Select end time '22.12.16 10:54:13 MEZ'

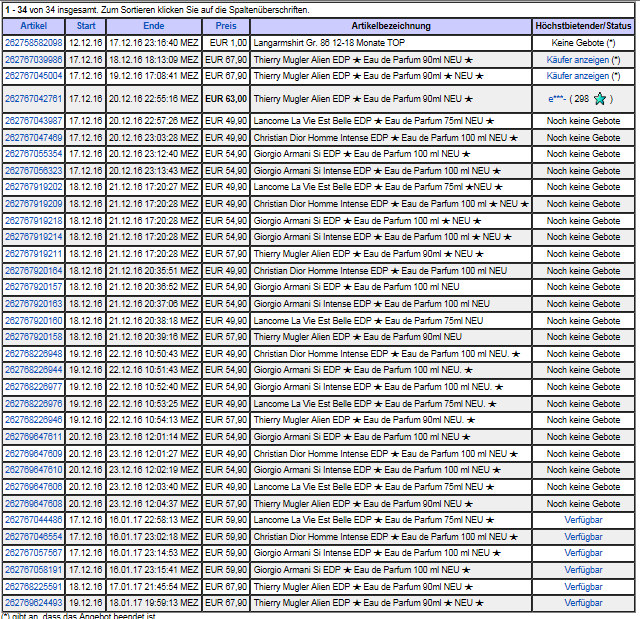point(153,420)
